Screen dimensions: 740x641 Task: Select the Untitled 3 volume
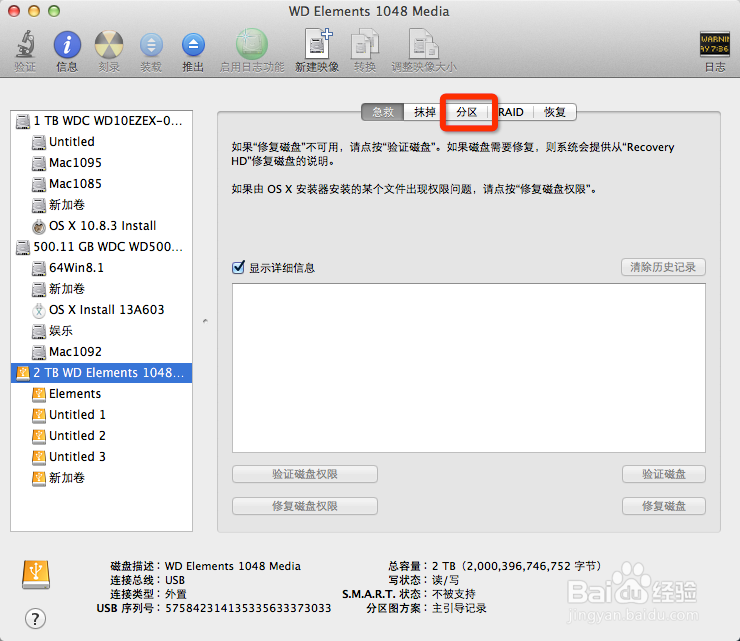pos(101,457)
